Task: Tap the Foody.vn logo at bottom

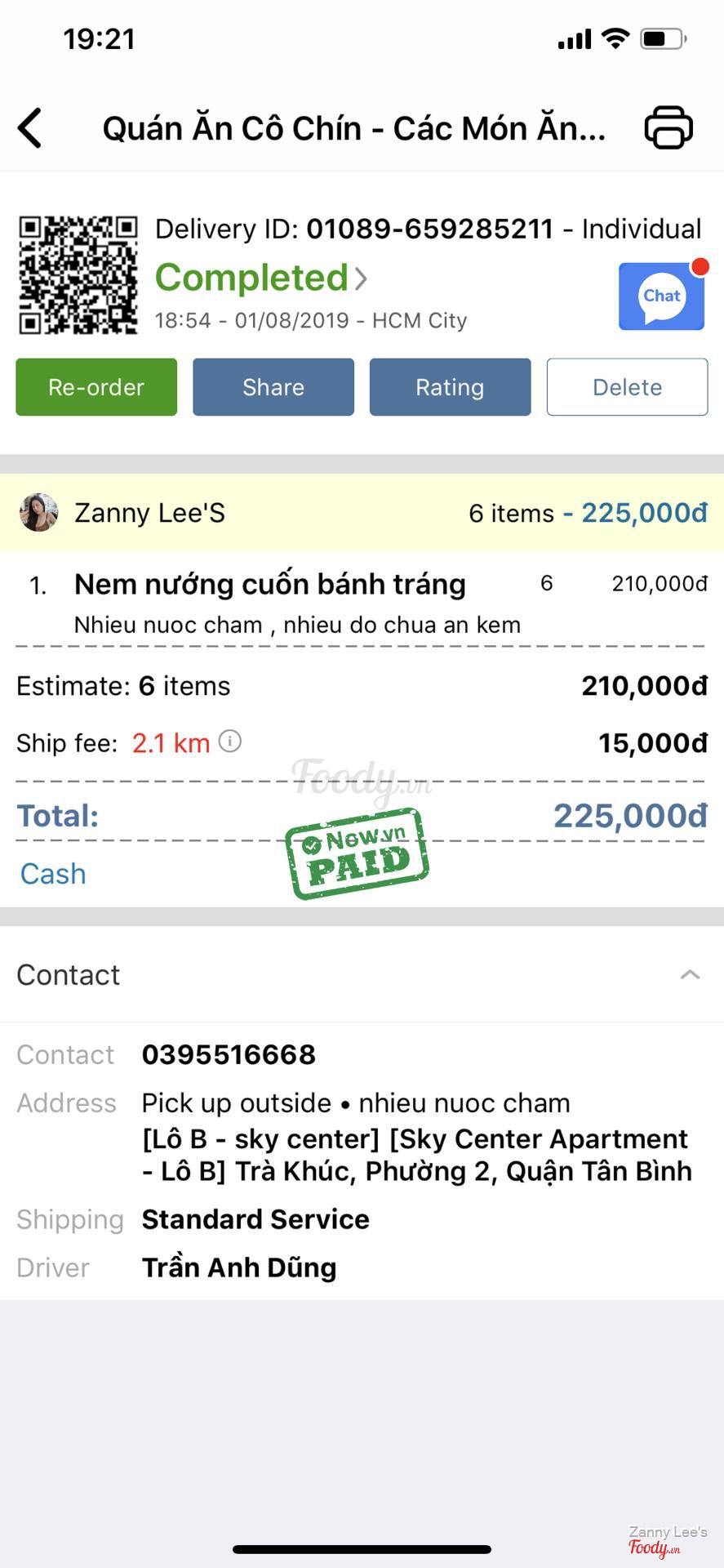Action: (654, 1547)
